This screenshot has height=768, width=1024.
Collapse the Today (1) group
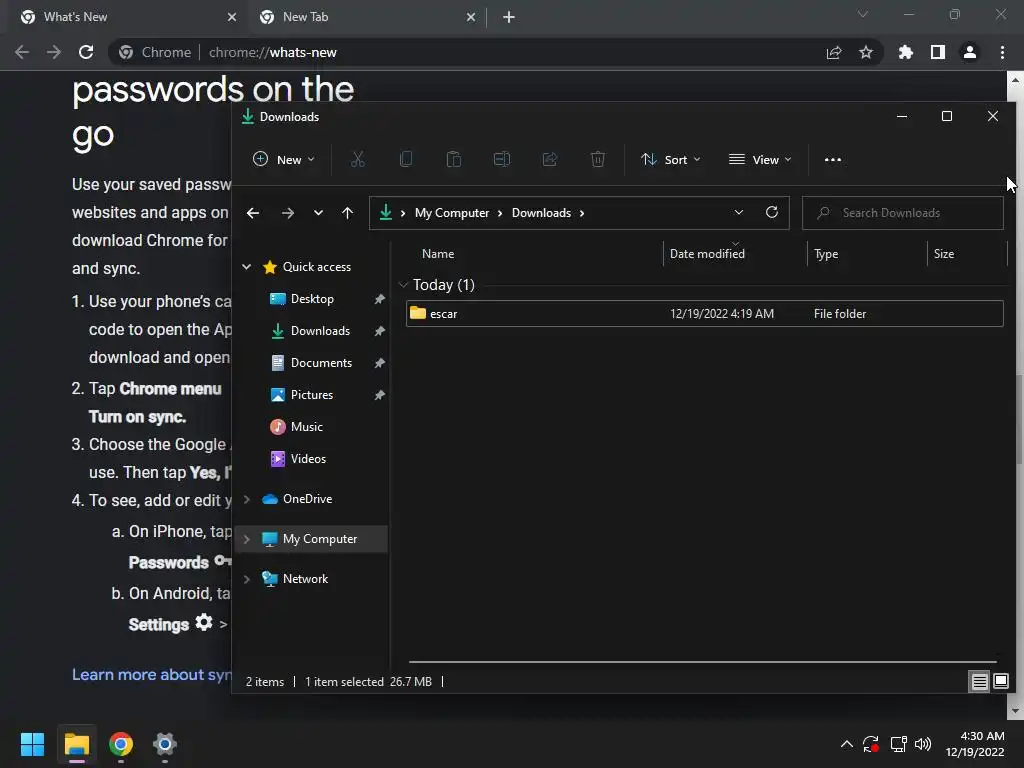coord(403,285)
